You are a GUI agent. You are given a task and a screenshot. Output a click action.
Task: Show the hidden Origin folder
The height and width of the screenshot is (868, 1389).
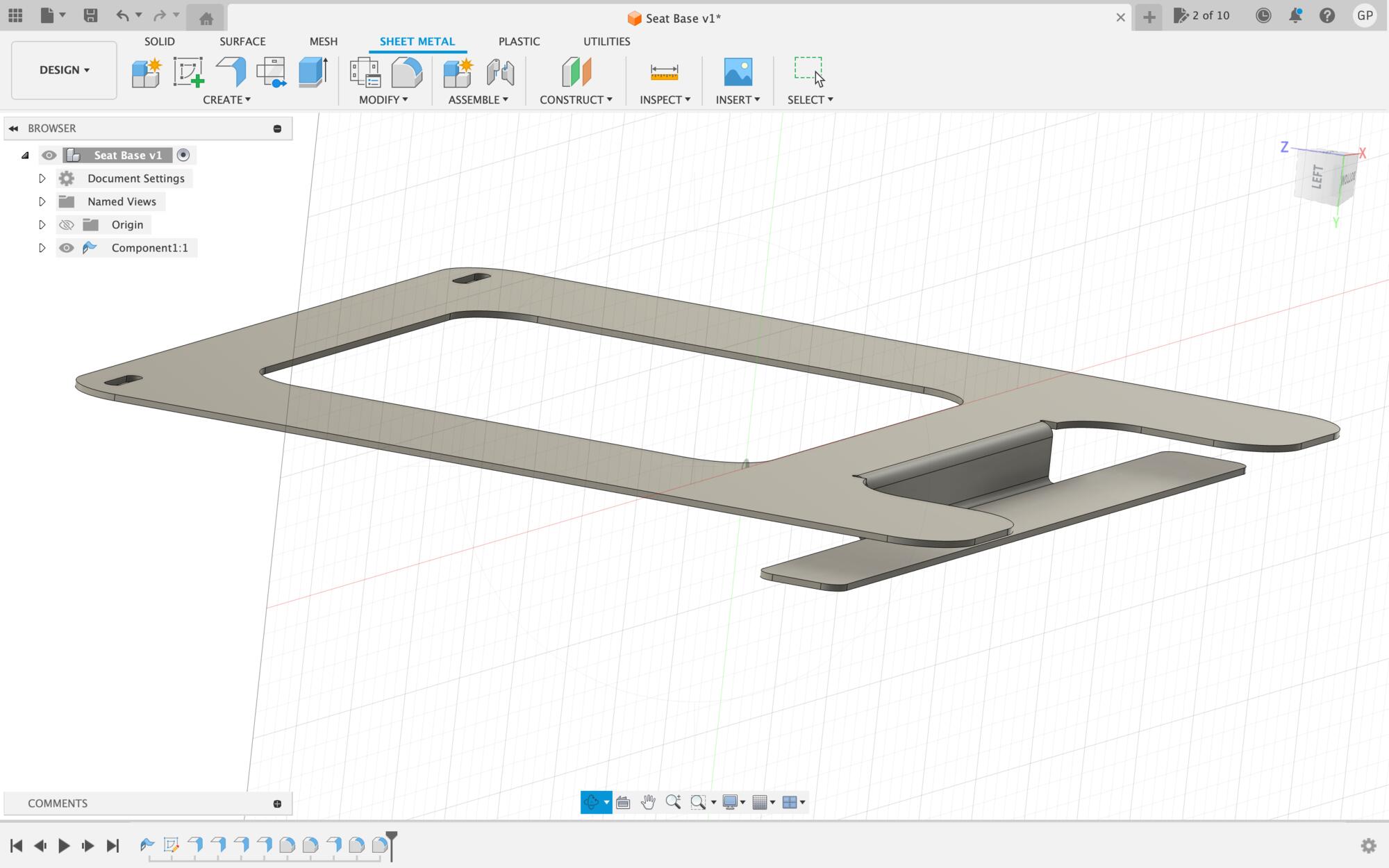(66, 225)
